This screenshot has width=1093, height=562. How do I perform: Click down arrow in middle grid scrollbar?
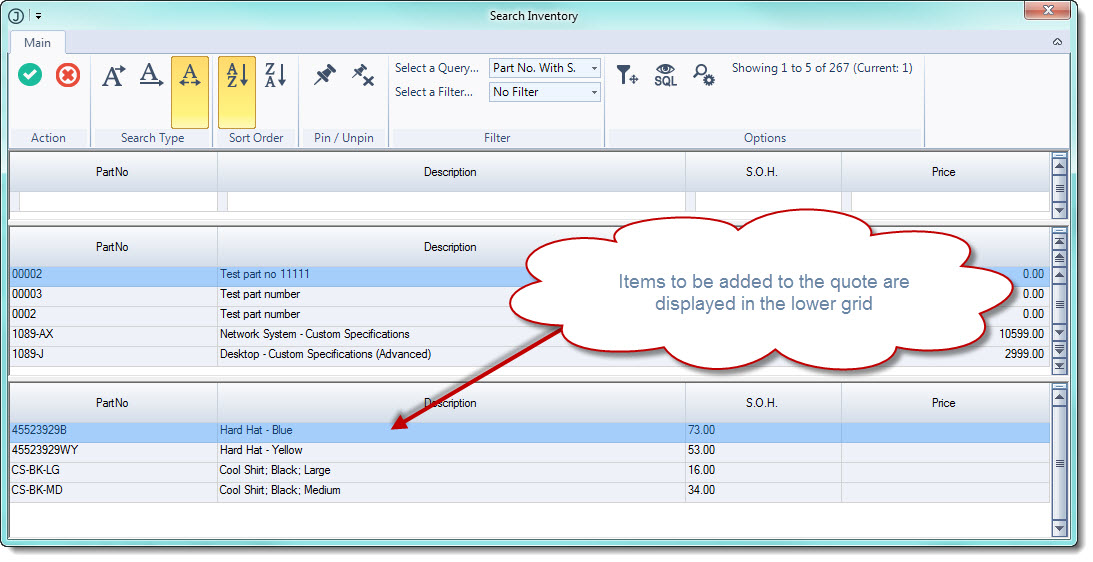click(x=1060, y=333)
